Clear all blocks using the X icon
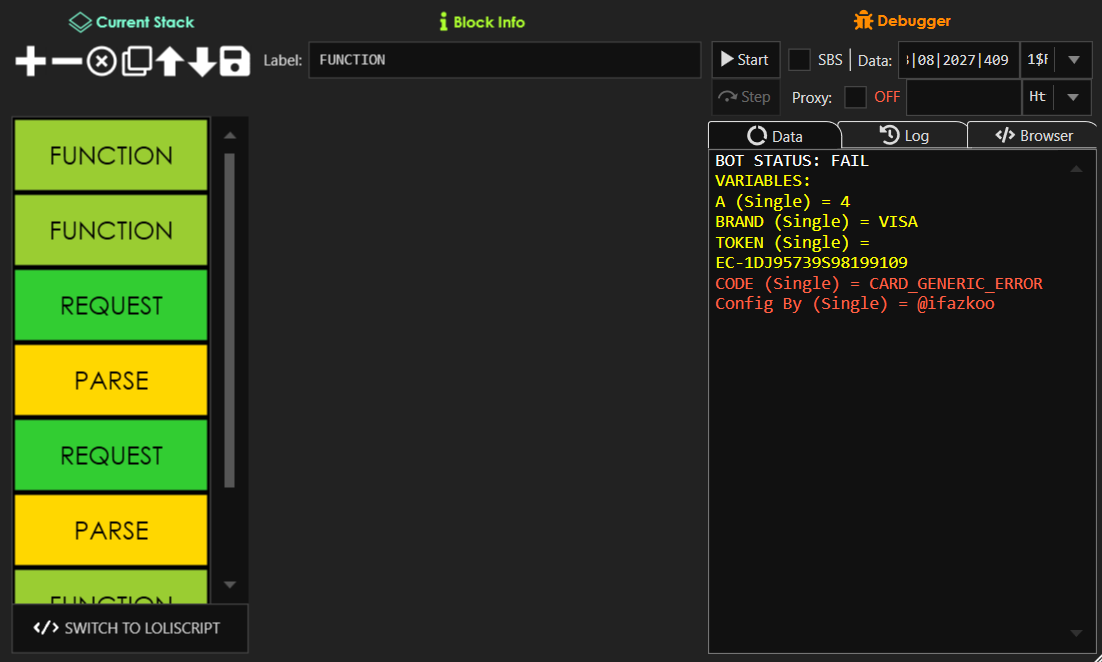The height and width of the screenshot is (662, 1102). click(x=102, y=61)
